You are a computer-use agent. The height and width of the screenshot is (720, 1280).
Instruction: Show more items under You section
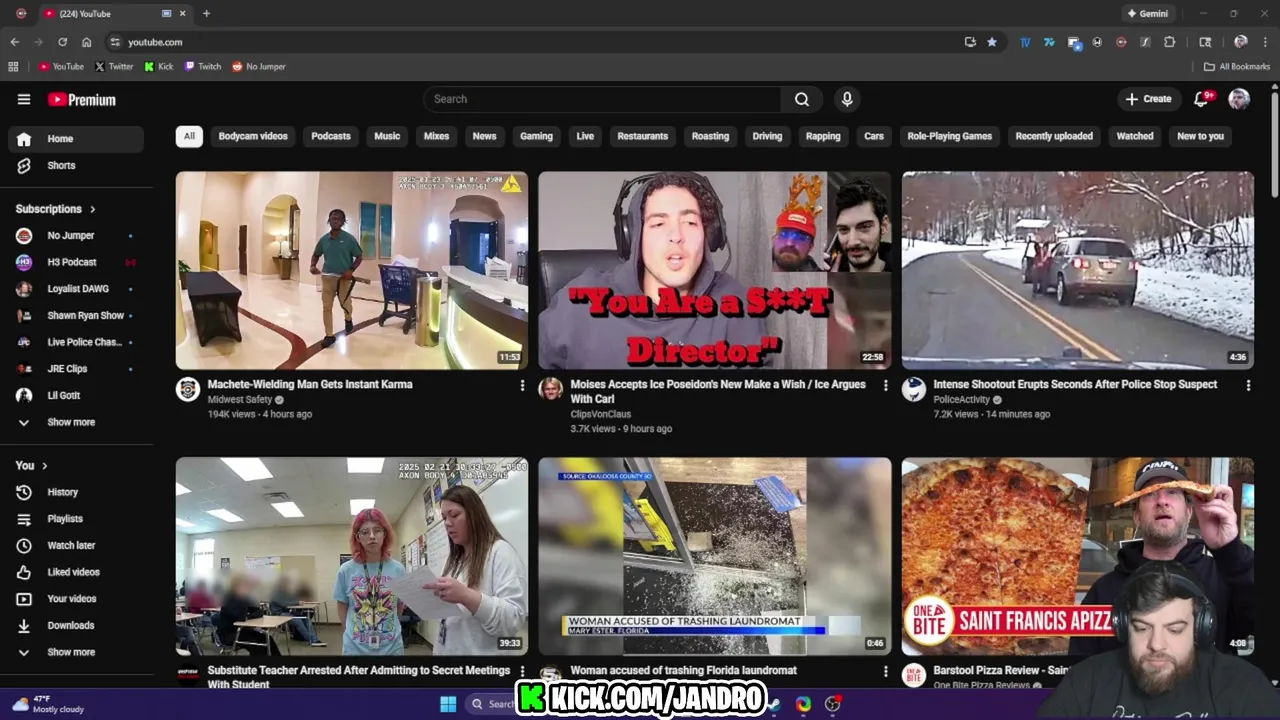(x=76, y=652)
